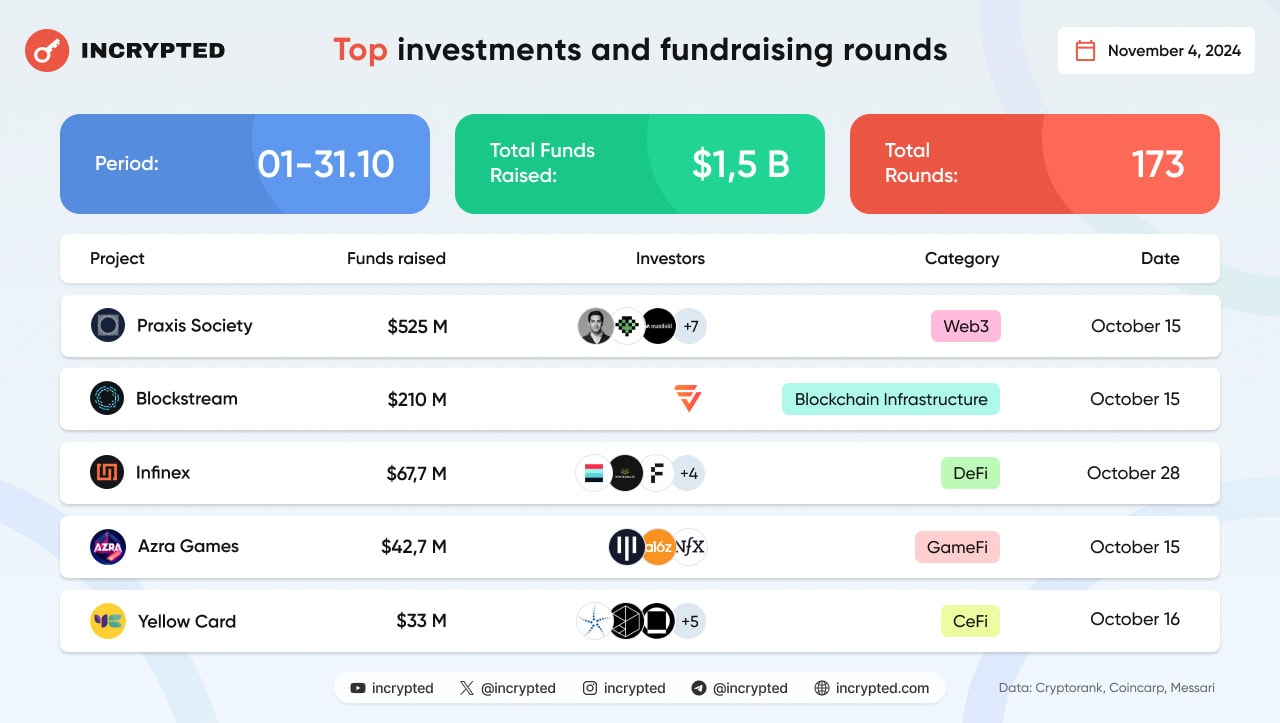
Task: Click the Infinex project logo
Action: (x=107, y=472)
